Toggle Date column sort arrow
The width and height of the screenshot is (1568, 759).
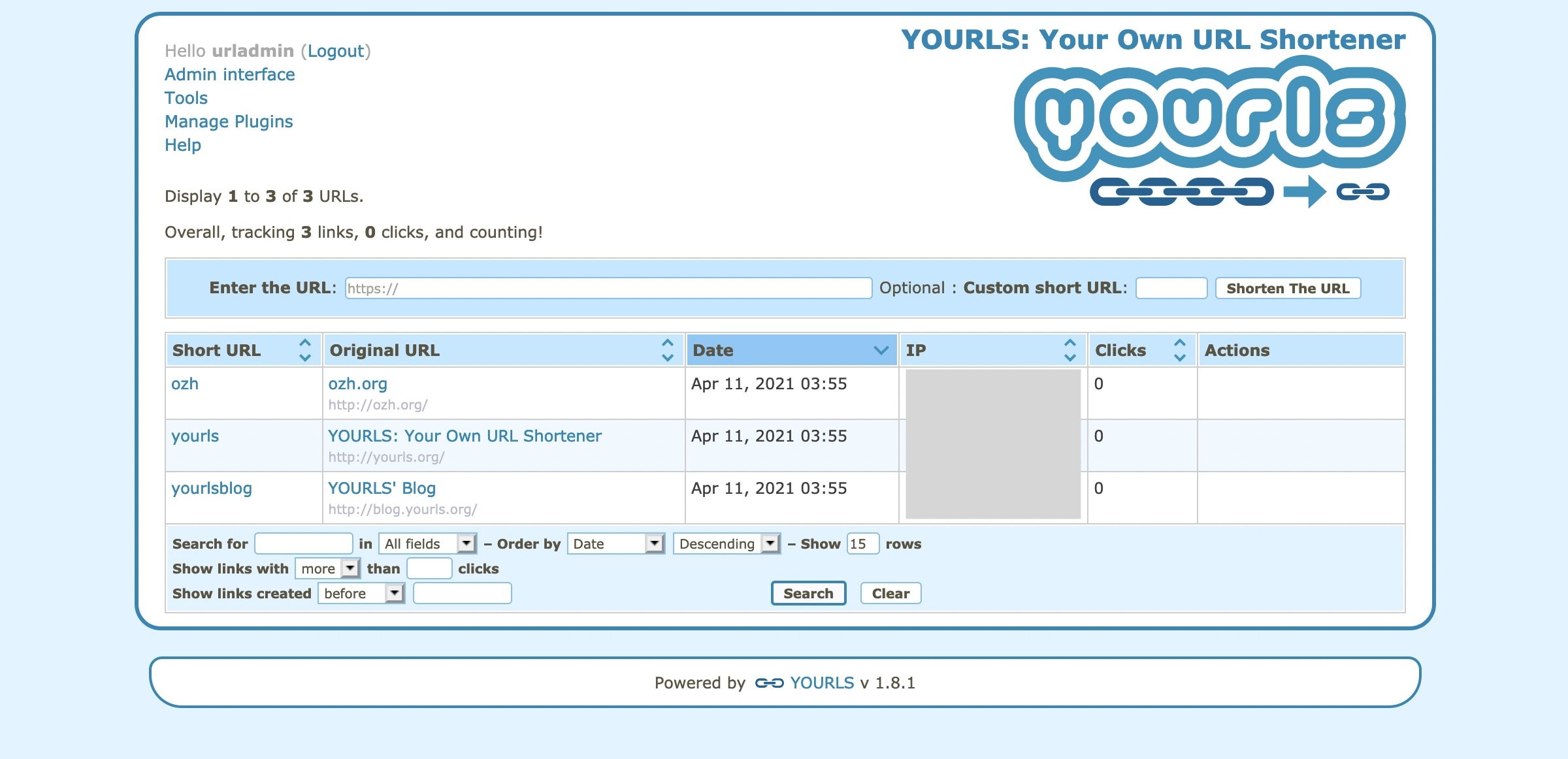tap(881, 351)
